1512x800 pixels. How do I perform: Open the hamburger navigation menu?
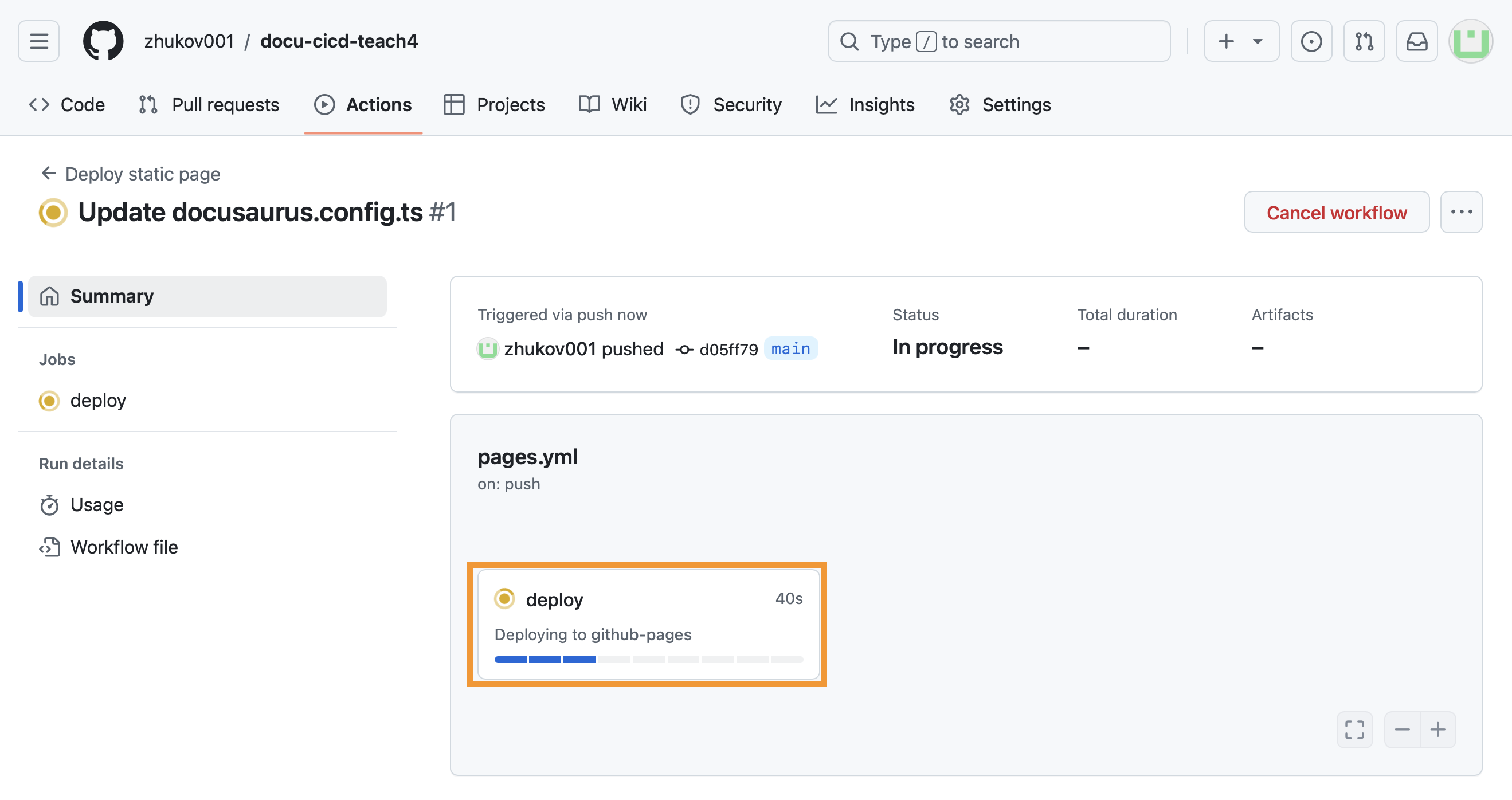tap(39, 41)
